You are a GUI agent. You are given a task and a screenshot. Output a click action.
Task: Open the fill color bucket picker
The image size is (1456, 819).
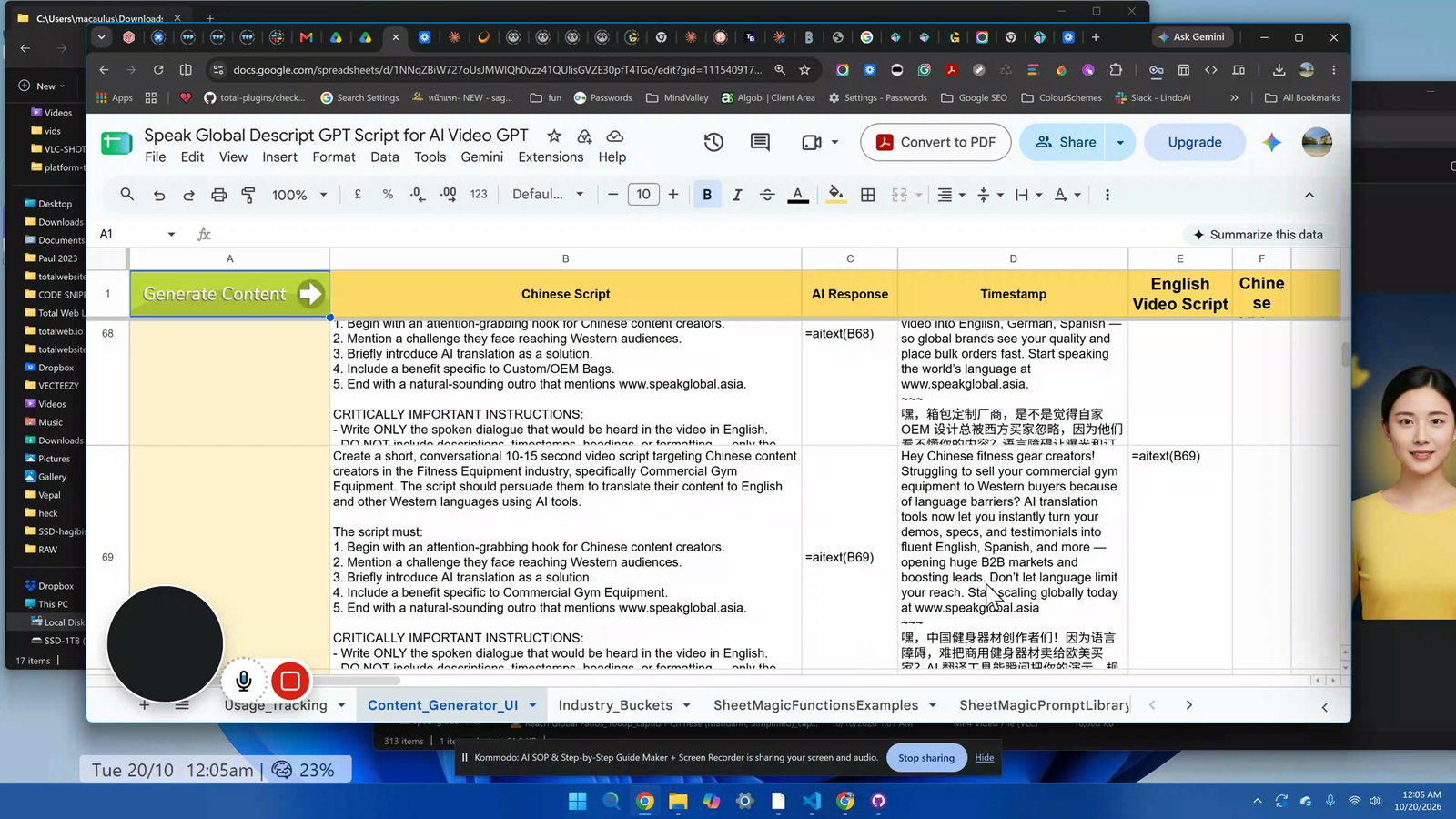[835, 195]
